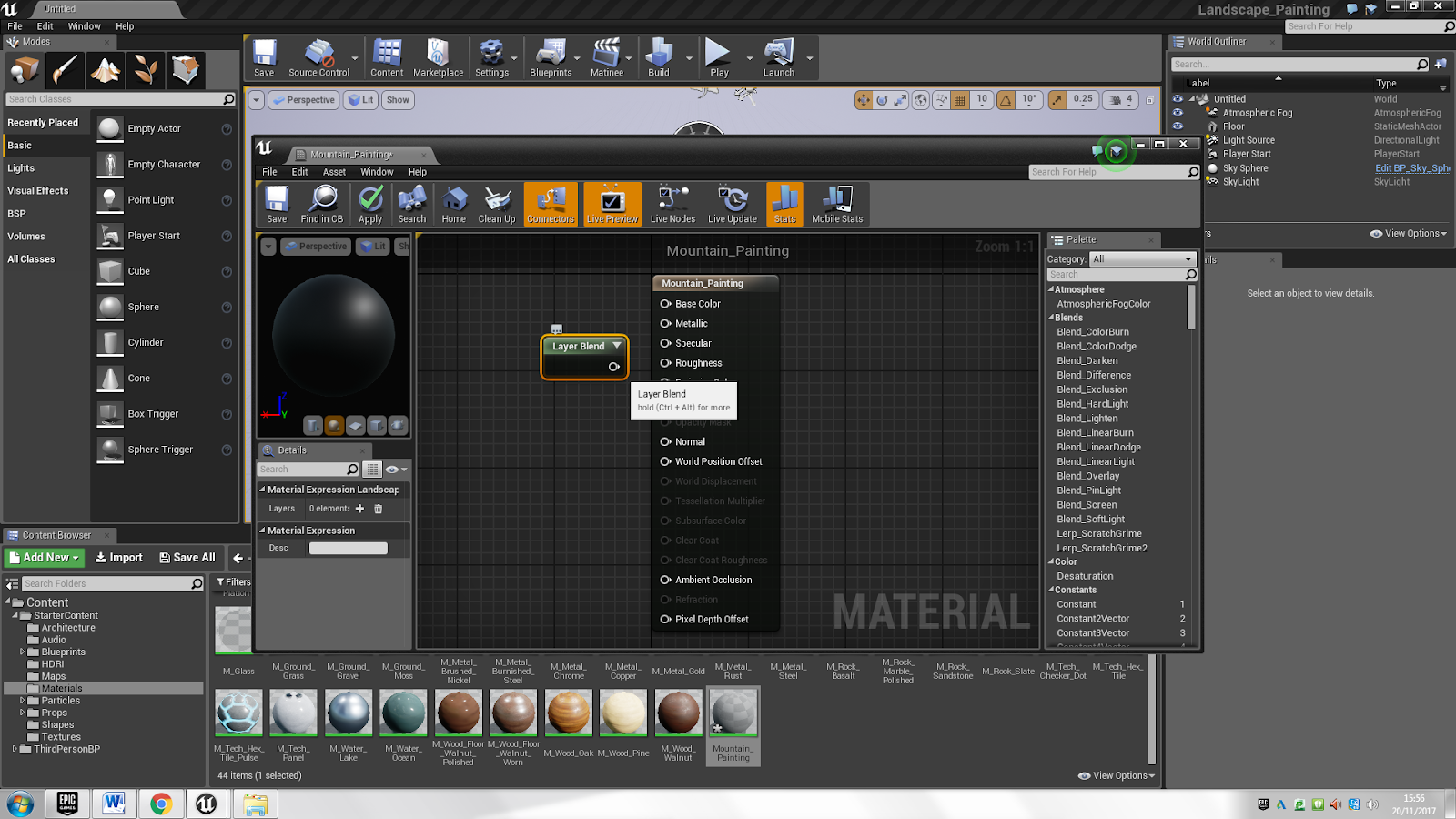Click Save in the material editor toolbar
The width and height of the screenshot is (1456, 819).
[277, 204]
